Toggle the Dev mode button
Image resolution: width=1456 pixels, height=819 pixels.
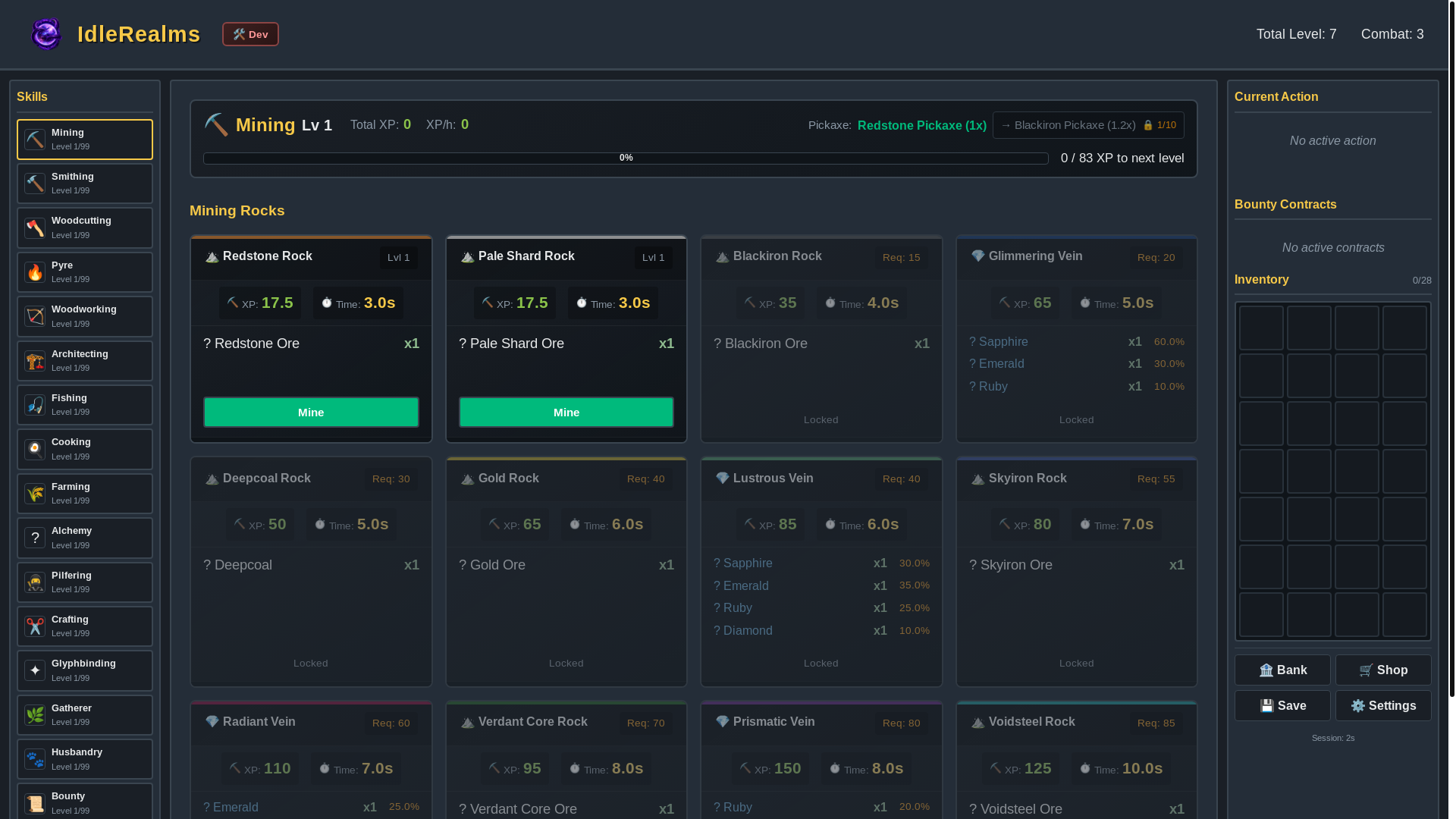pos(250,34)
